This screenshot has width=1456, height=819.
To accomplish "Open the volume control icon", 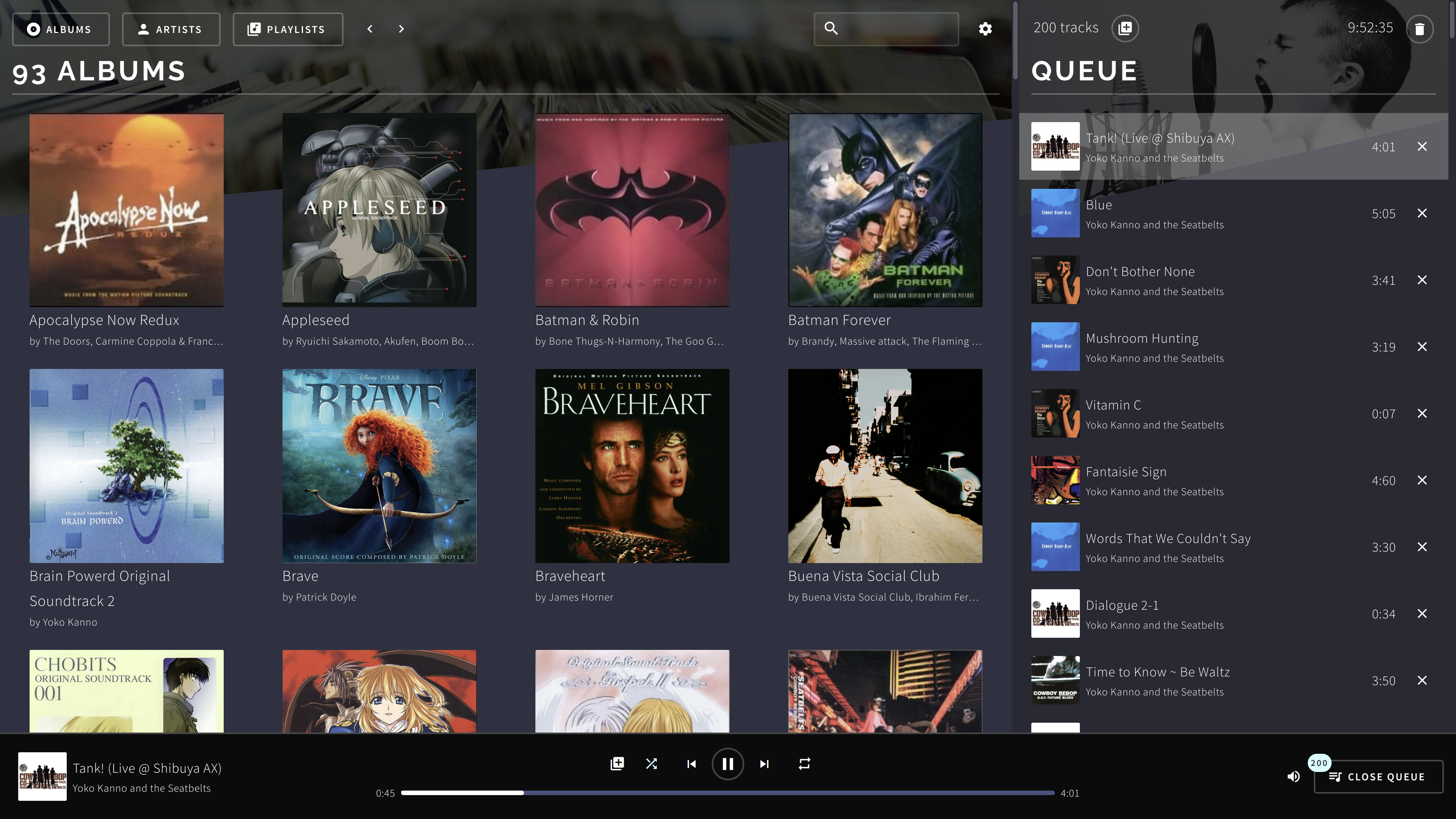I will click(x=1293, y=776).
